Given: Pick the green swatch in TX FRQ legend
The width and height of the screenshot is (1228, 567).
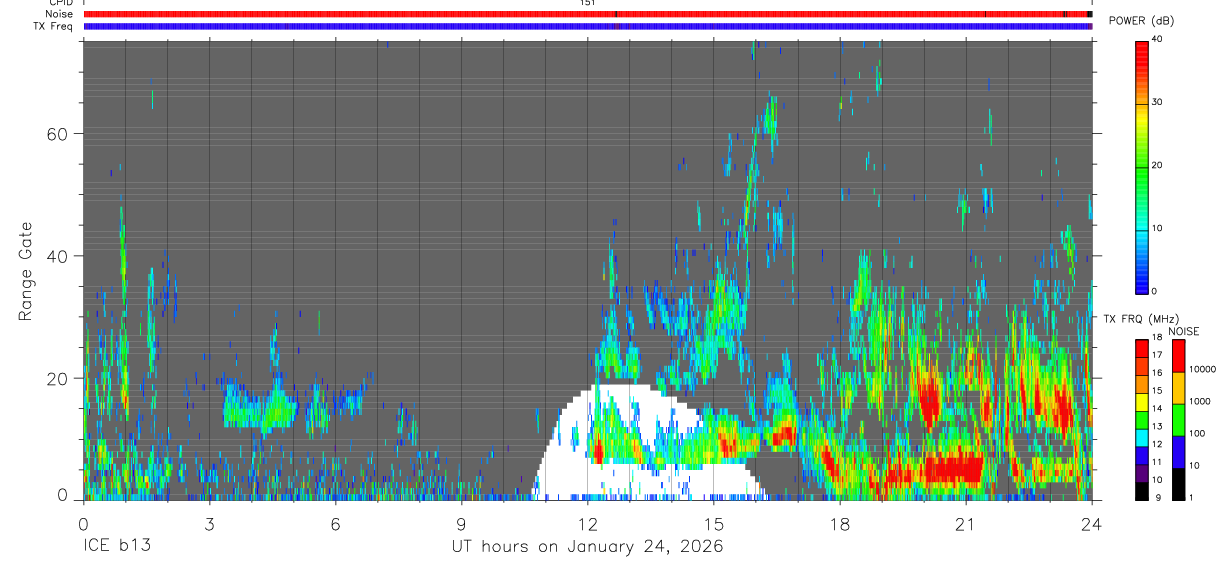Looking at the screenshot, I should coord(1142,420).
